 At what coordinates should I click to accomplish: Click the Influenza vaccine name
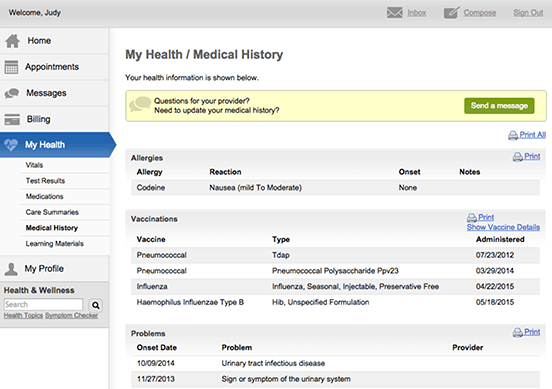(x=152, y=287)
